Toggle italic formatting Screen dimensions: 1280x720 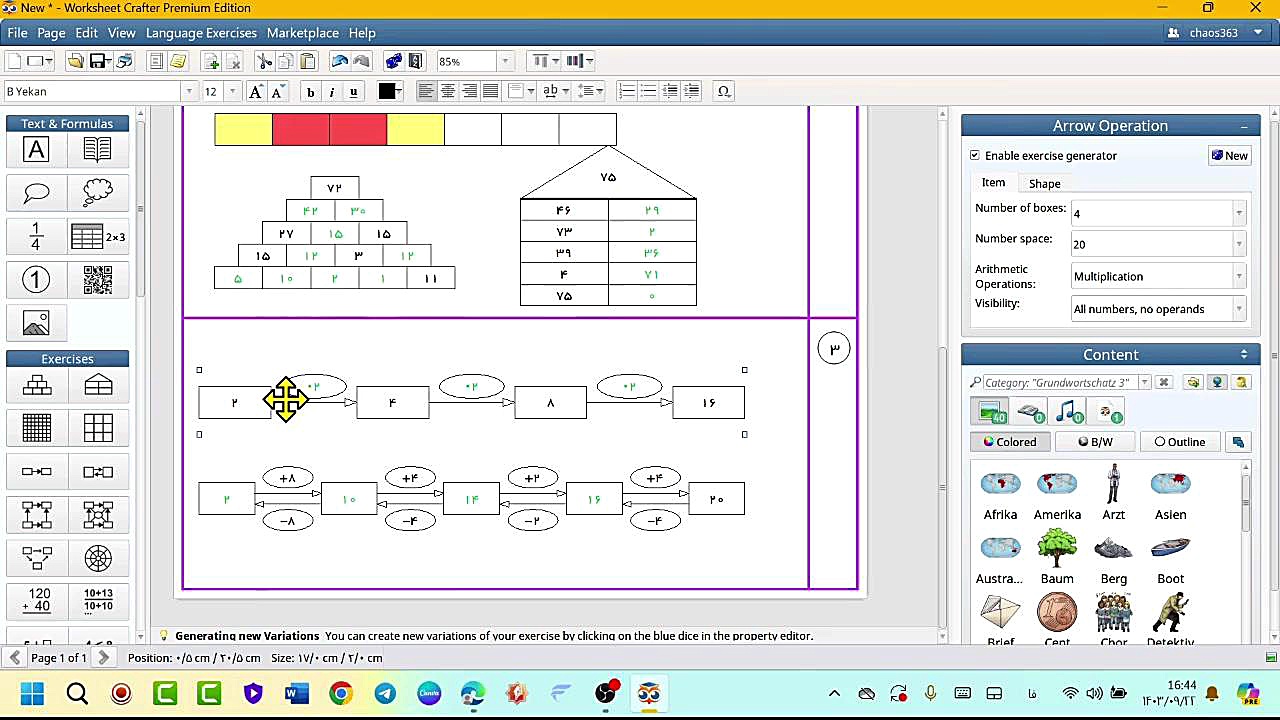click(332, 91)
